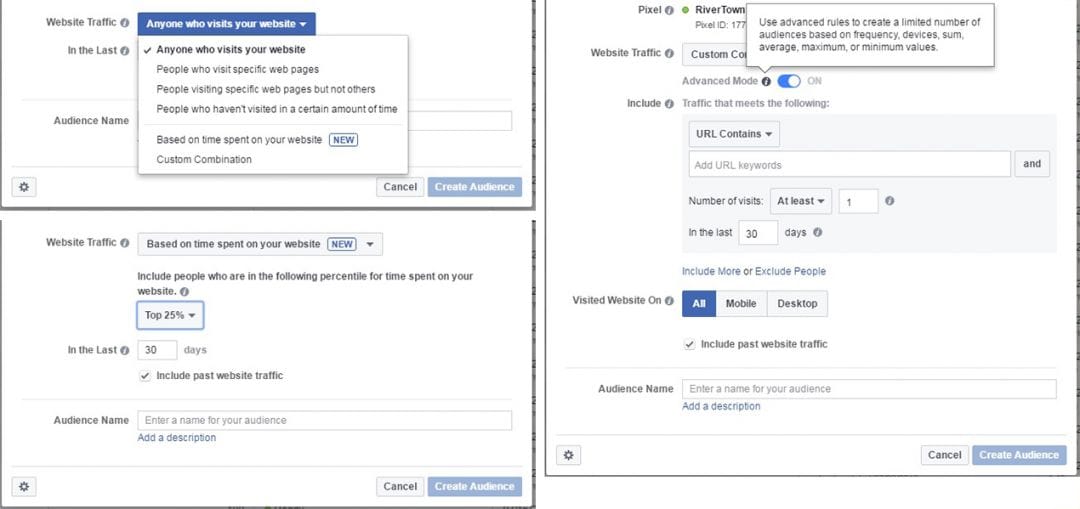Open Top 25% percentile dropdown
This screenshot has width=1080, height=509.
[170, 315]
